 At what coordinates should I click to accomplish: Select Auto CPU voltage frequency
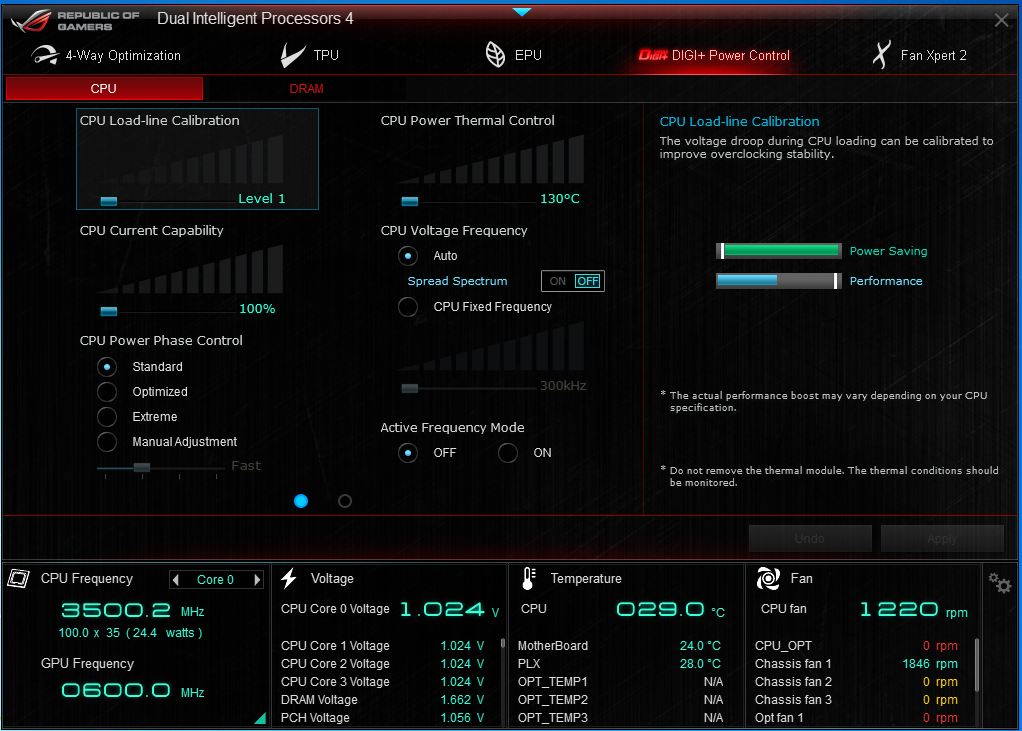pos(408,256)
